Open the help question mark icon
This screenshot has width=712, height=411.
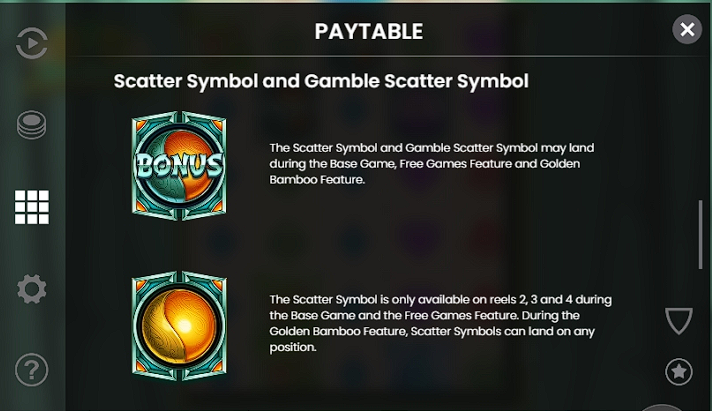(x=31, y=370)
